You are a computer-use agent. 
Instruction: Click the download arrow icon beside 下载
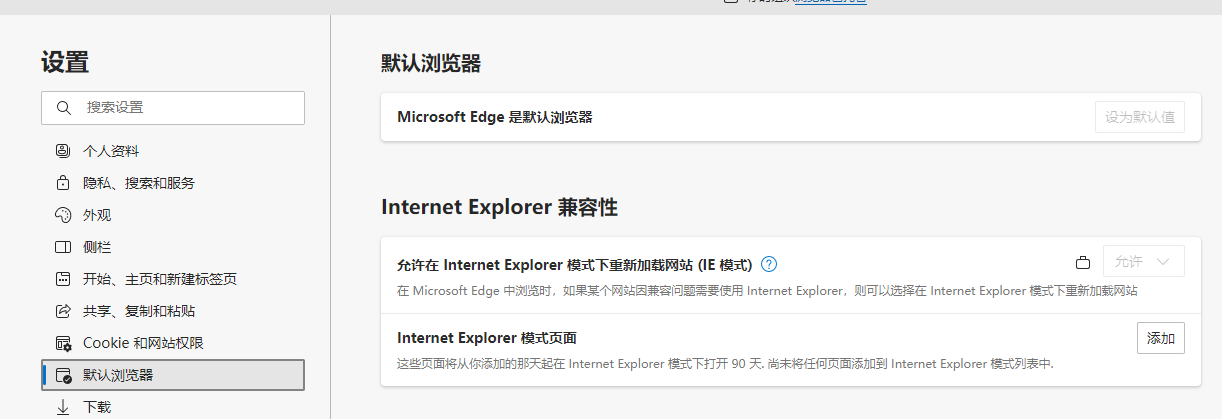point(63,407)
